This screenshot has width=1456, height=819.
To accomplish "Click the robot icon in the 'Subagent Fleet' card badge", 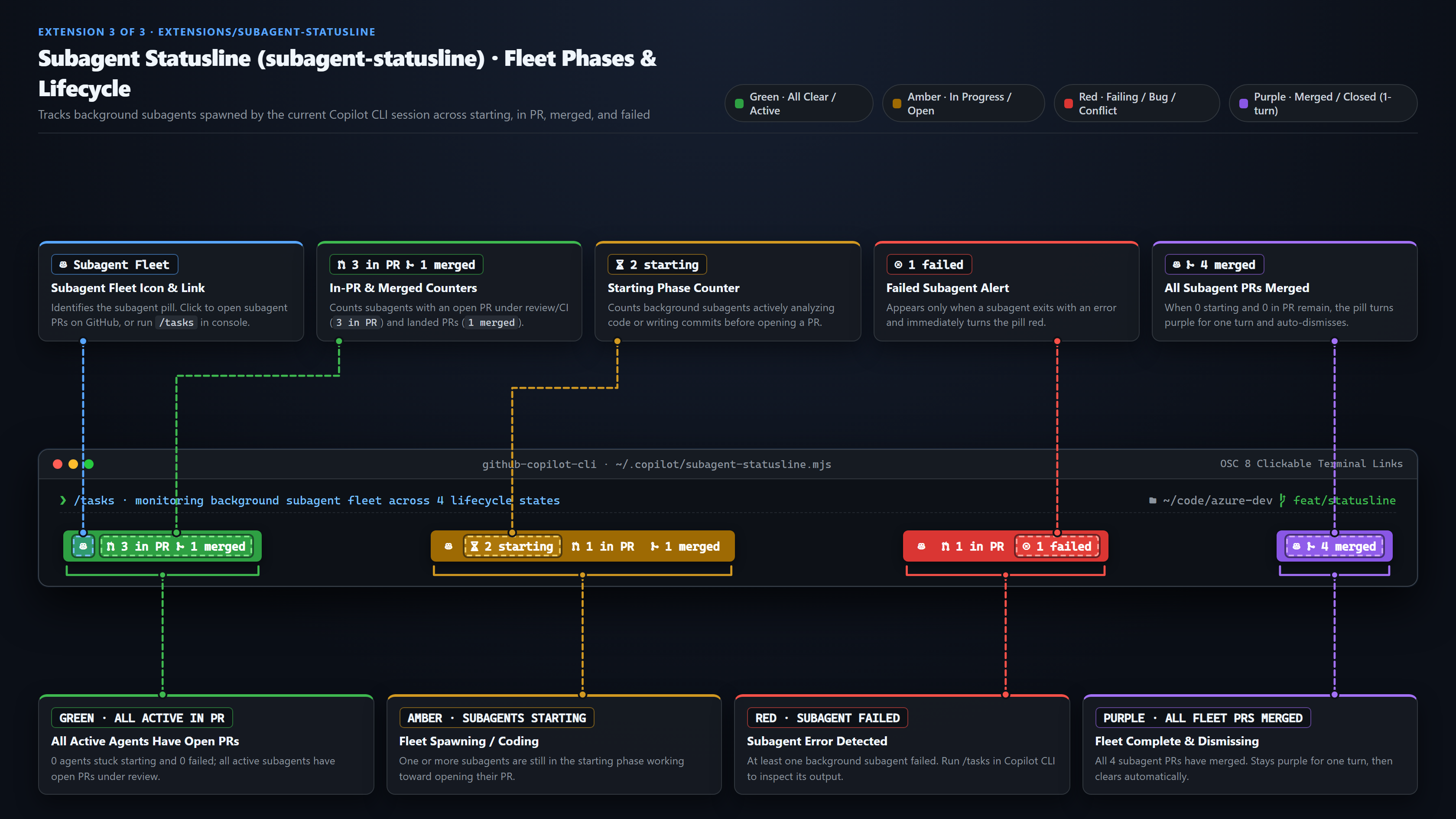I will pyautogui.click(x=63, y=264).
